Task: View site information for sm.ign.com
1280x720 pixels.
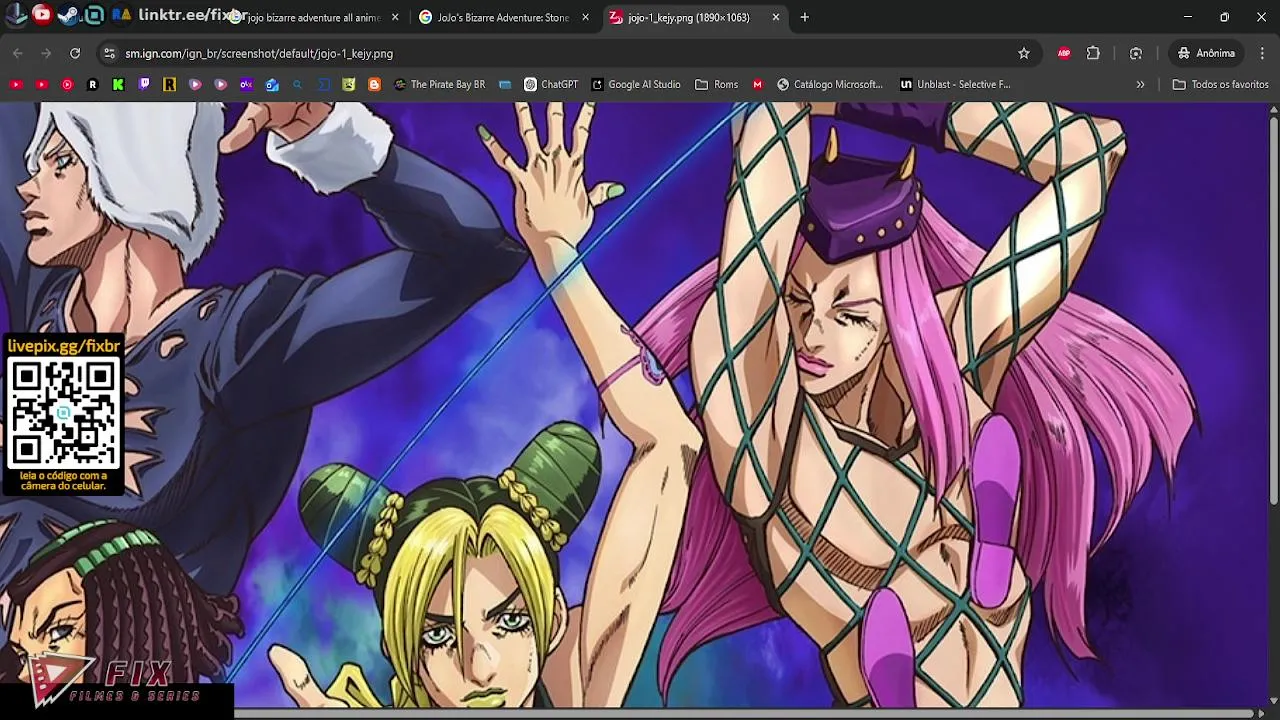Action: tap(109, 53)
